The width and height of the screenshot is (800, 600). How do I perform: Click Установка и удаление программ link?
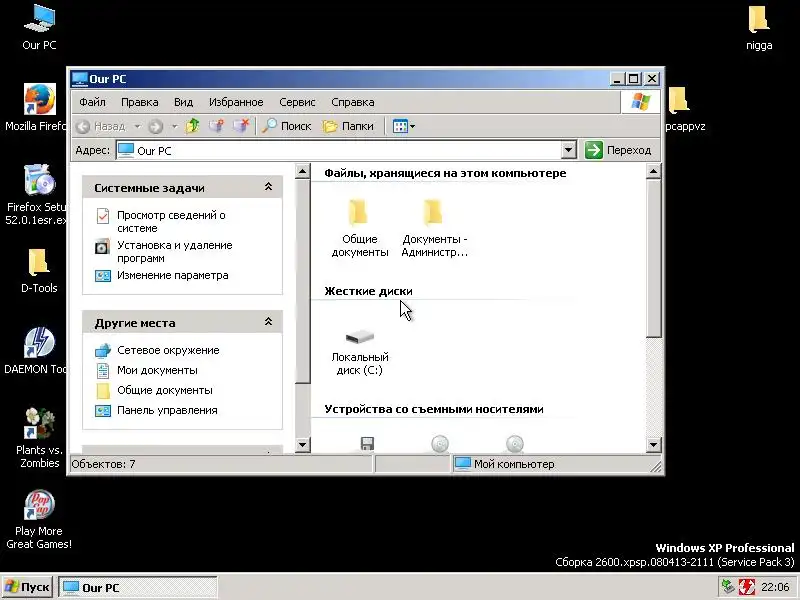pyautogui.click(x=174, y=252)
